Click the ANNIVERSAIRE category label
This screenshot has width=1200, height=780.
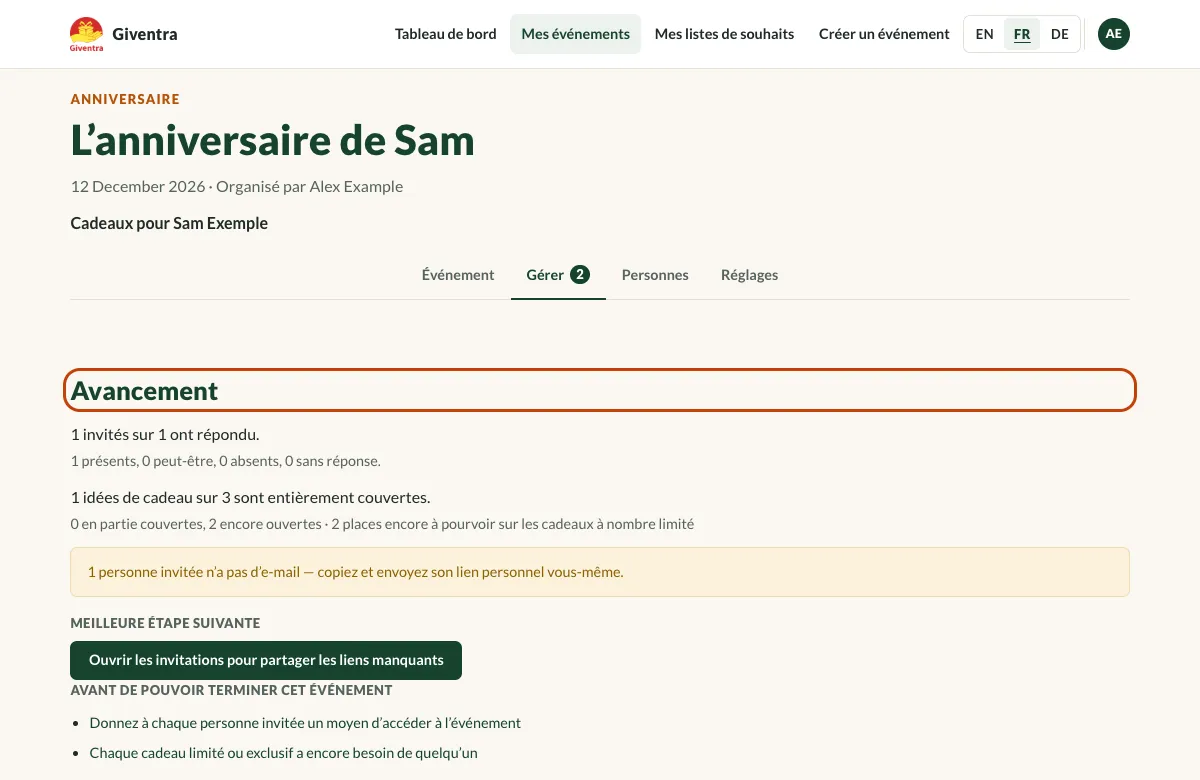[125, 99]
